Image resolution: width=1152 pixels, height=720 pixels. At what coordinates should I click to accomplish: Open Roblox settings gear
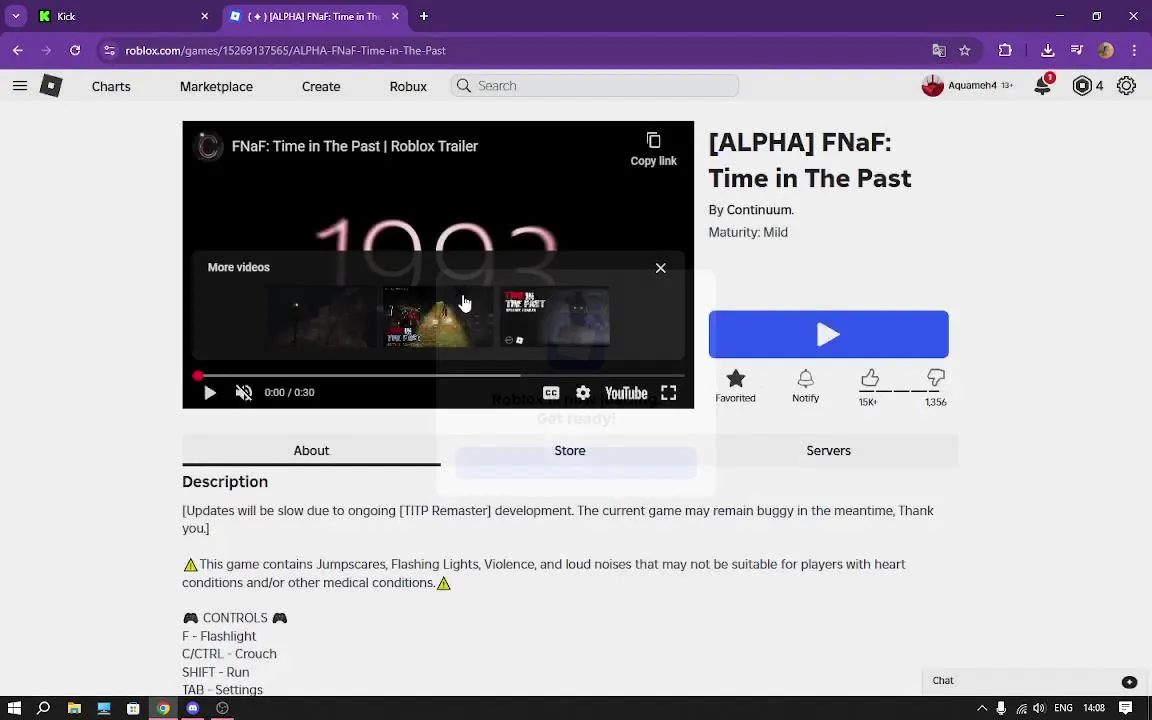pos(1126,86)
